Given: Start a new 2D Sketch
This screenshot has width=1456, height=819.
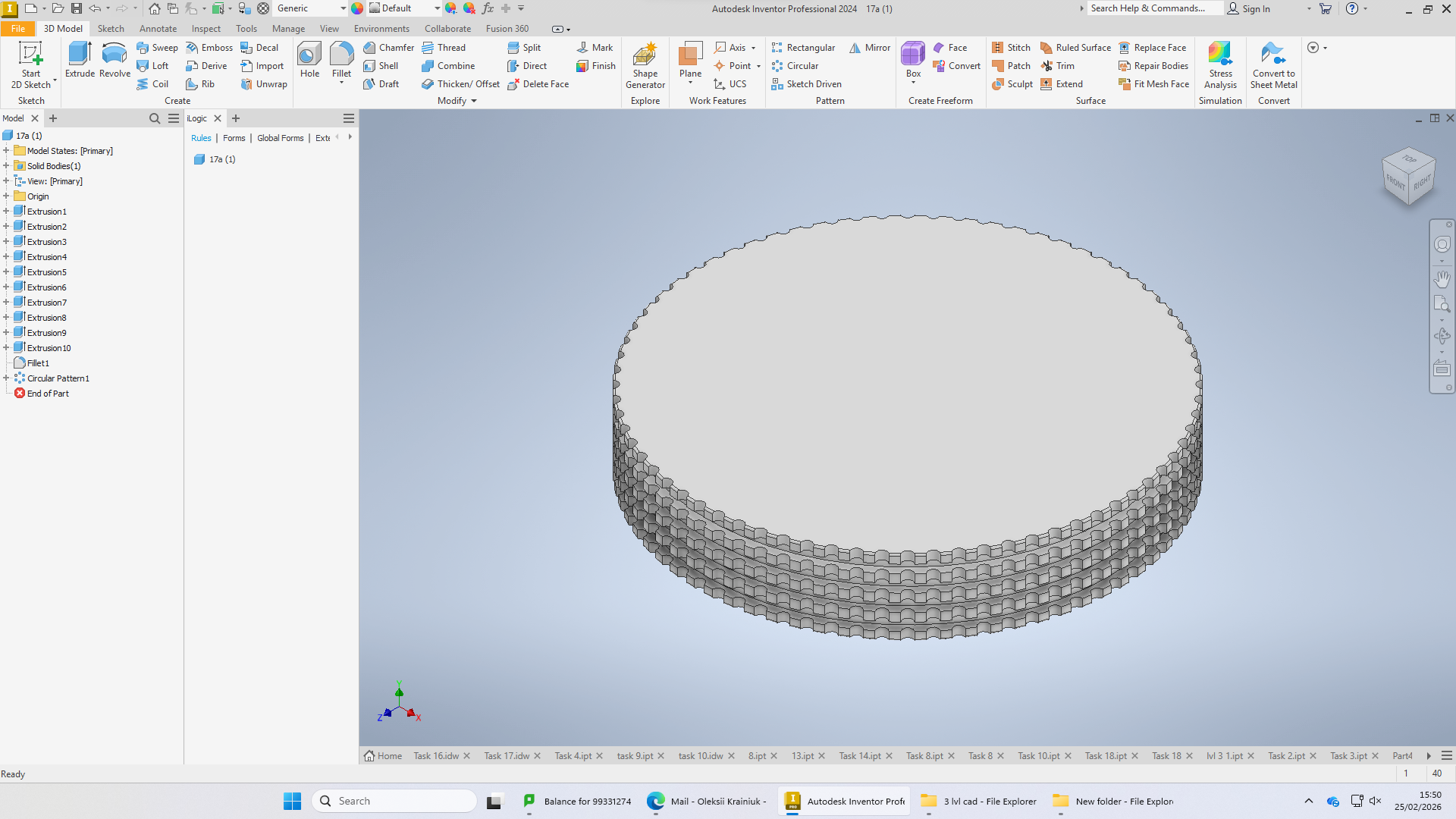Looking at the screenshot, I should click(x=31, y=65).
